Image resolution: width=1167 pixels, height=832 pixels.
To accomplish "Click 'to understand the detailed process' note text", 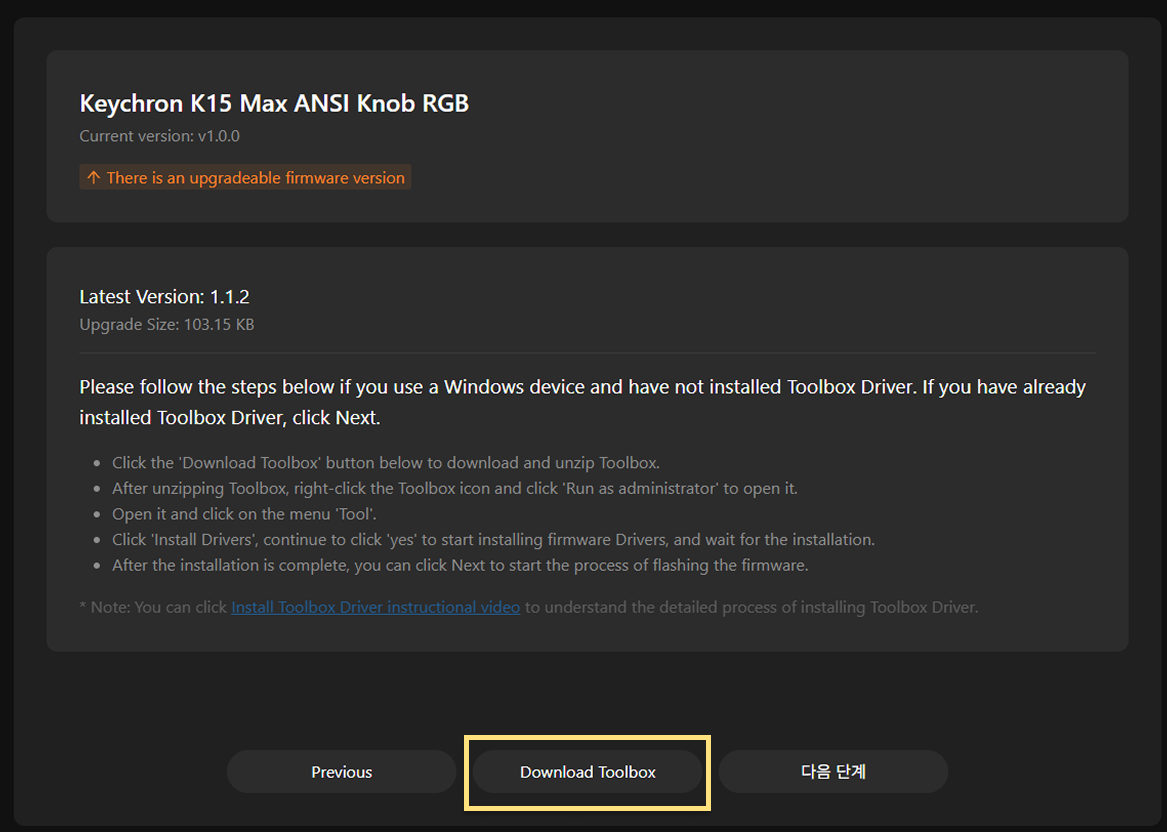I will (751, 607).
